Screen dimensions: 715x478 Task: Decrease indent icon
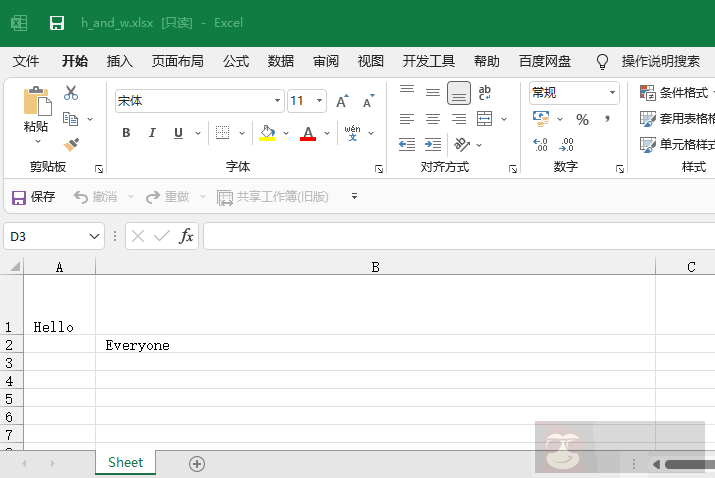[407, 145]
